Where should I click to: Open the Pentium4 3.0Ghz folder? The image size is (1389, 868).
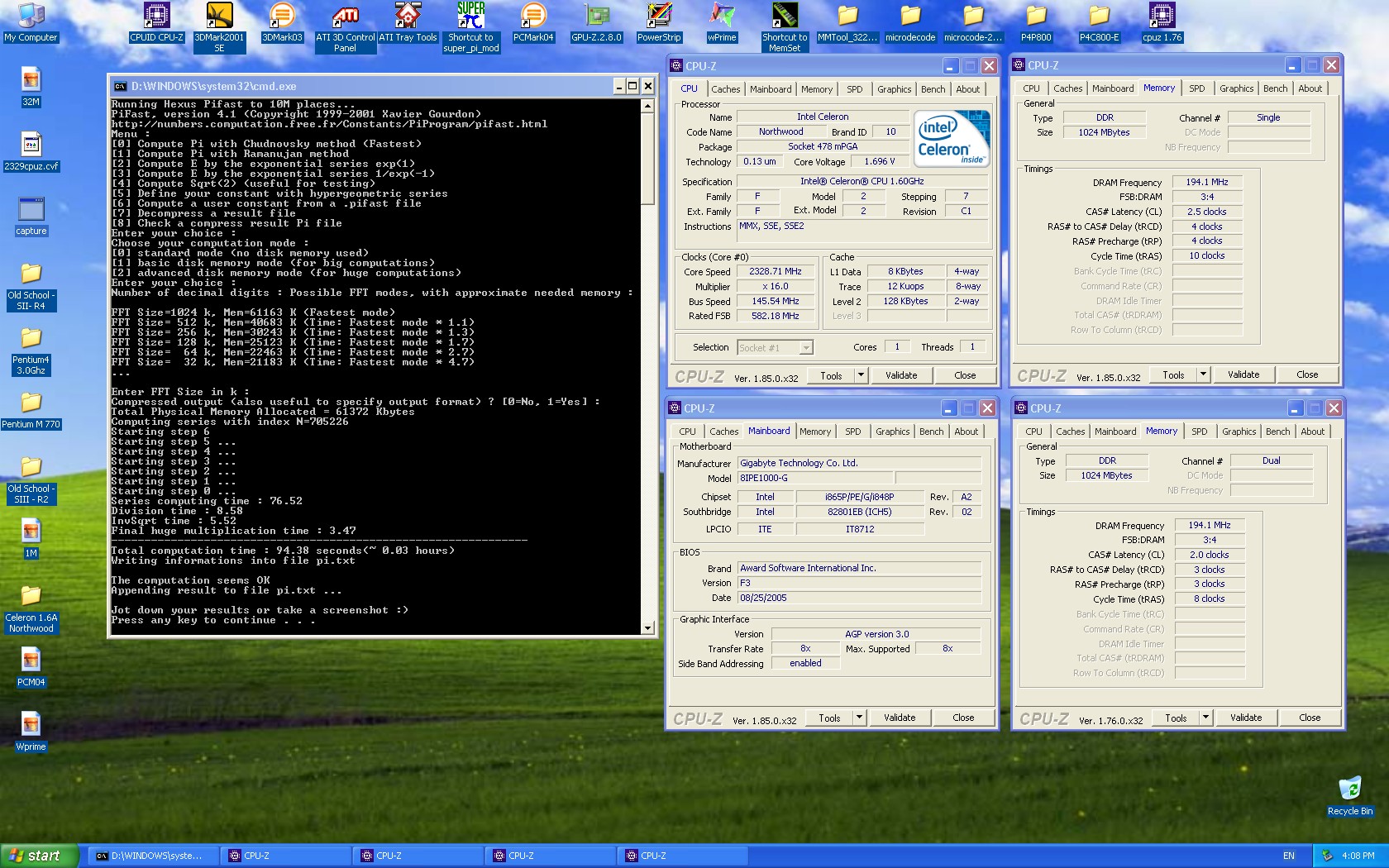(31, 351)
